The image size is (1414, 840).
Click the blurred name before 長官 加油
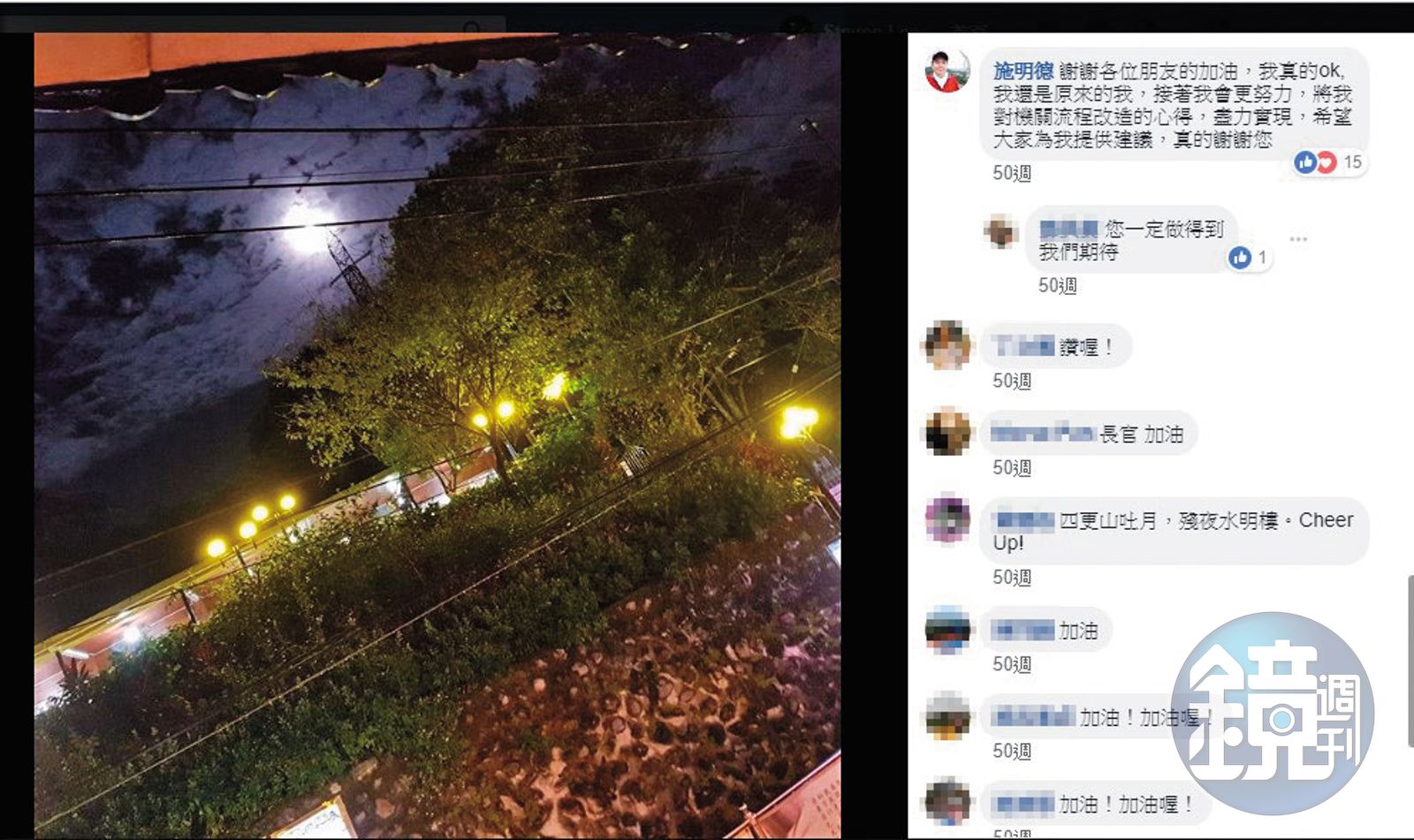click(x=1043, y=434)
